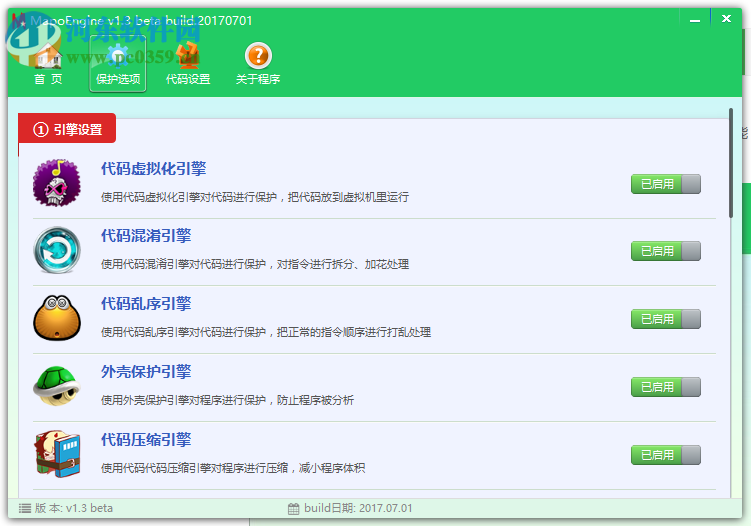
Task: Click the 外壳保护引擎 title
Action: 146,372
